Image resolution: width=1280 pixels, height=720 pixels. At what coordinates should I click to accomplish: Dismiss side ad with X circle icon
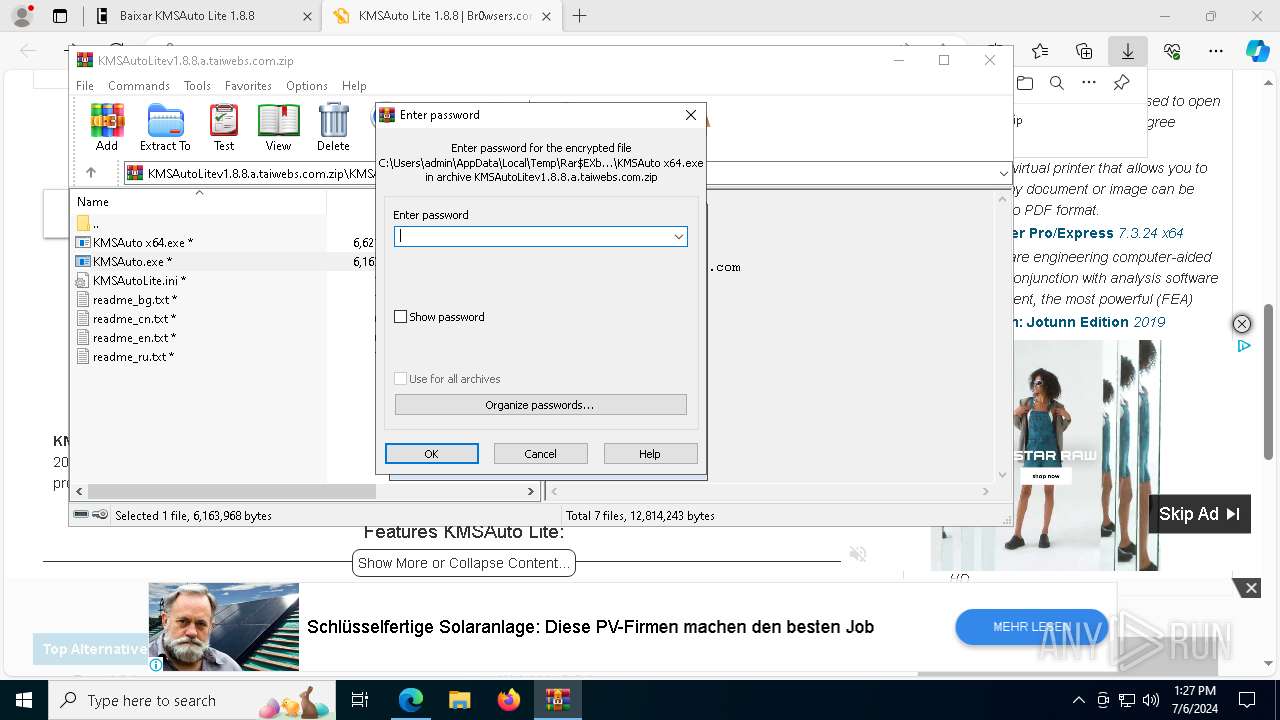1241,324
